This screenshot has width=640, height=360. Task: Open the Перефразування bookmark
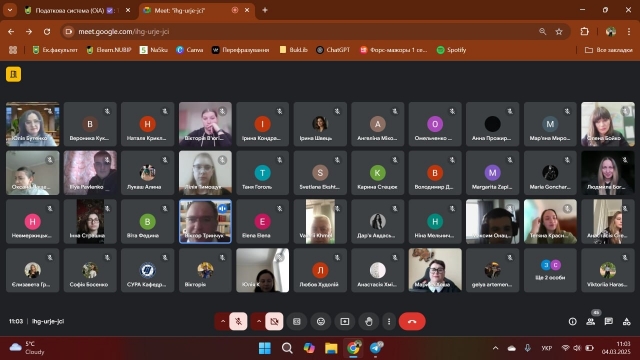241,50
